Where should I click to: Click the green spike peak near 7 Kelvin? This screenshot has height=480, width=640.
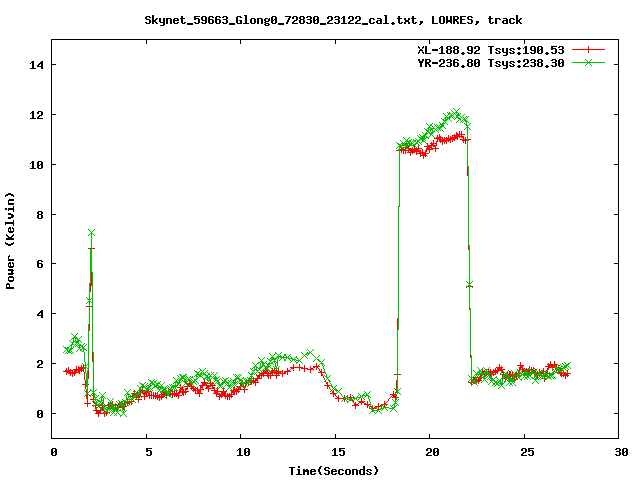[91, 232]
